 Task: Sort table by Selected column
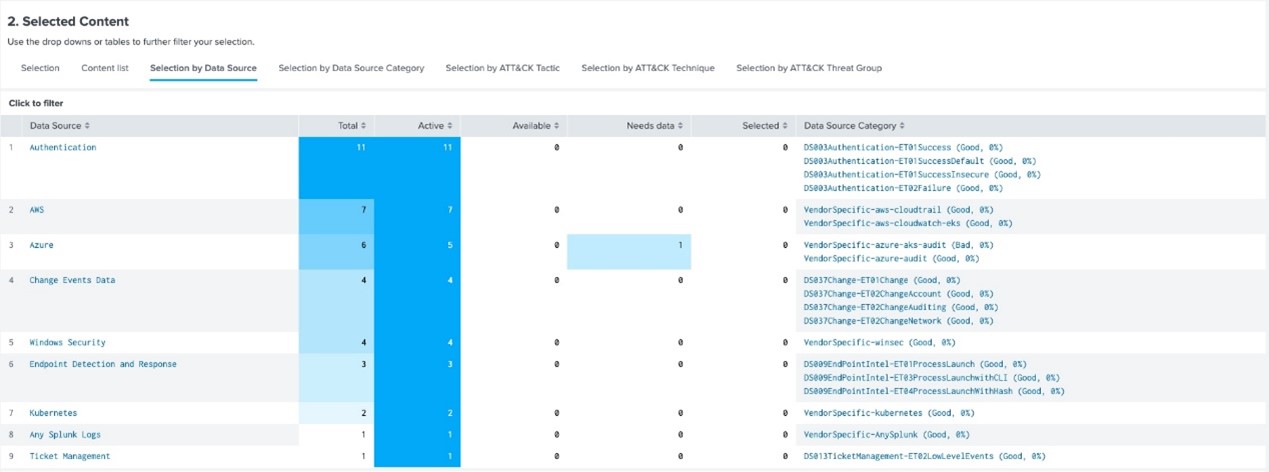coord(764,126)
